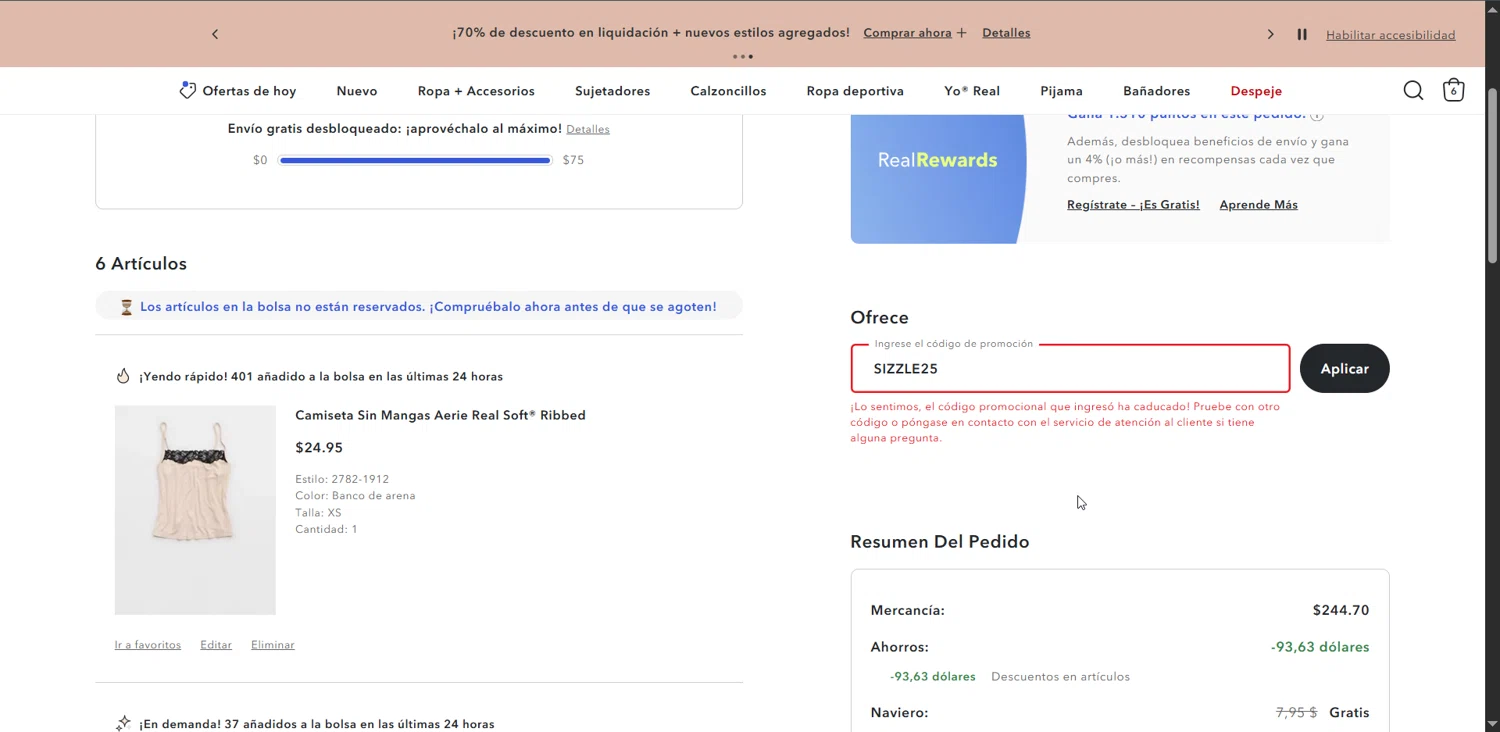Click the struck-through 7,95 $ shipping price
This screenshot has height=732, width=1500.
(x=1296, y=713)
